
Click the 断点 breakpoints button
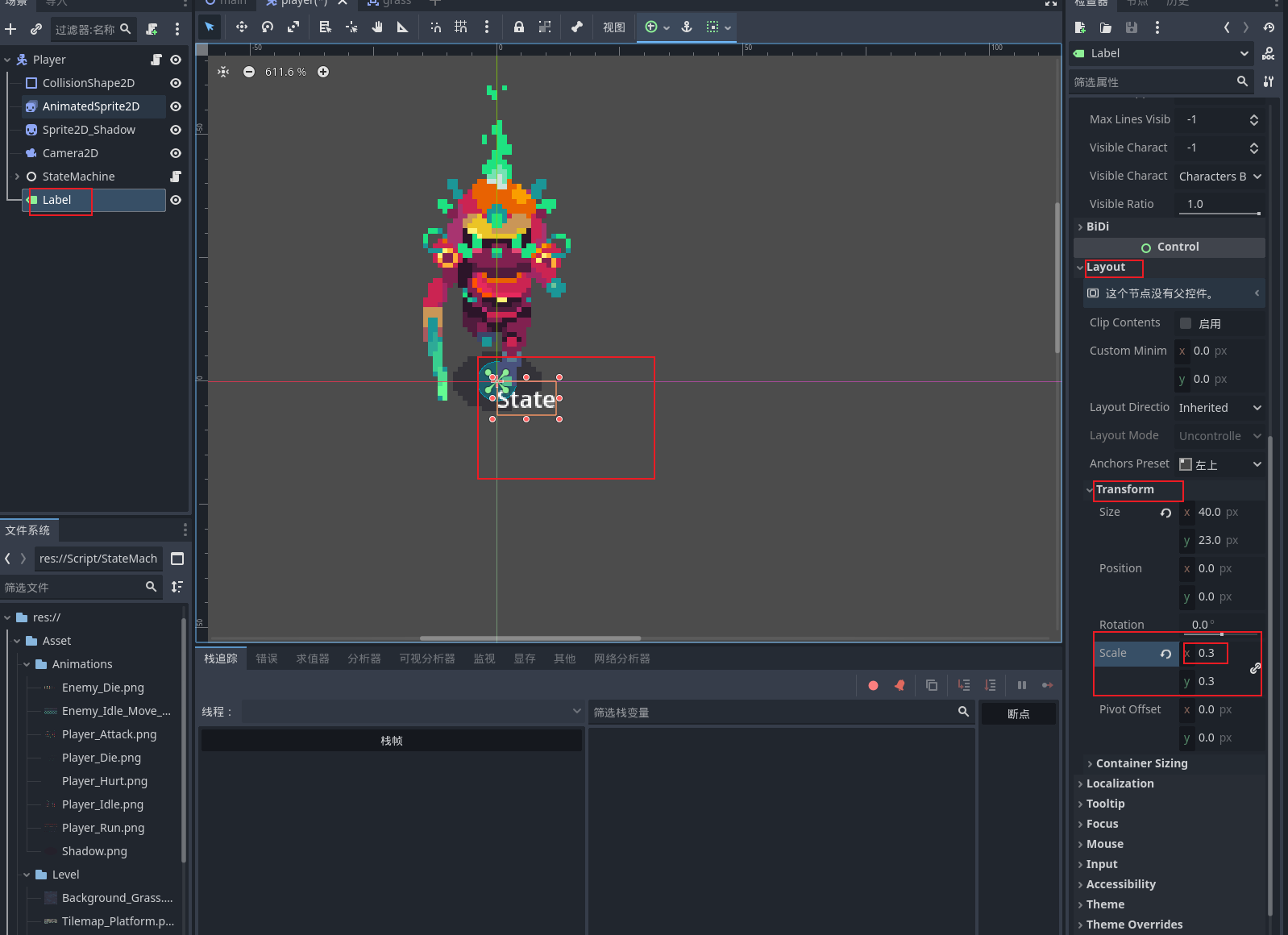click(x=1019, y=713)
